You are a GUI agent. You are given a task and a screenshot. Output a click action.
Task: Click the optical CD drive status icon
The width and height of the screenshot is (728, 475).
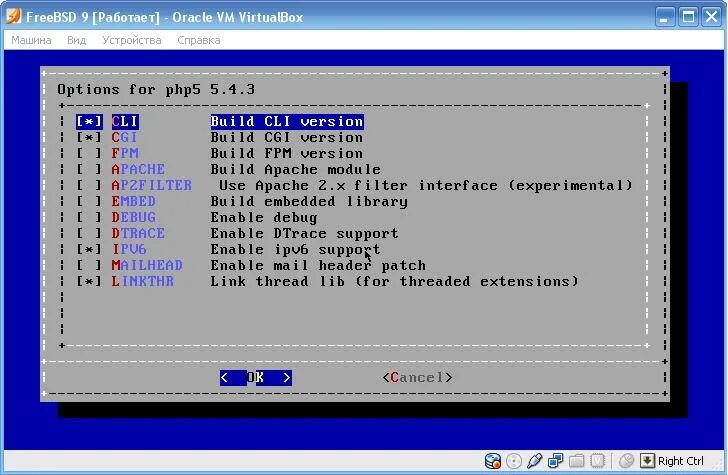514,461
